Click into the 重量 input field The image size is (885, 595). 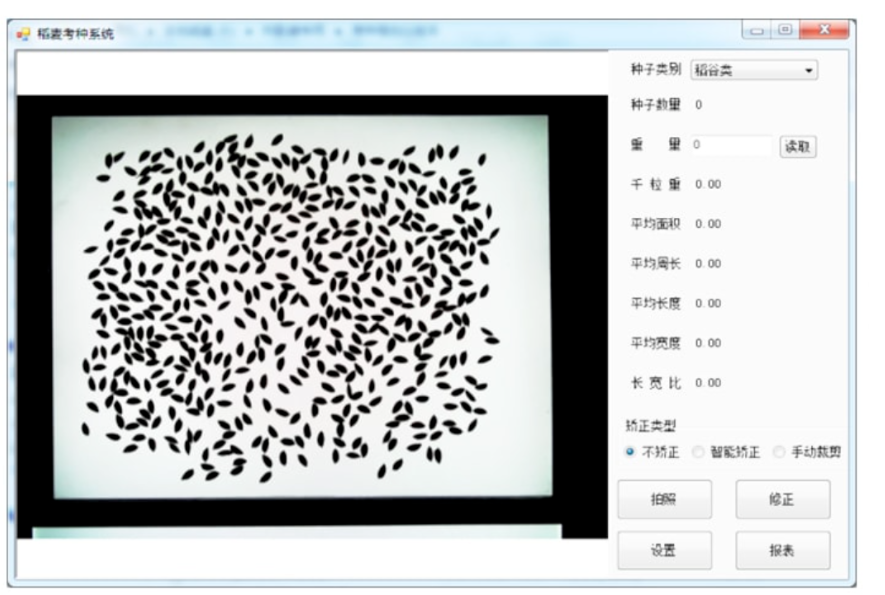[731, 145]
